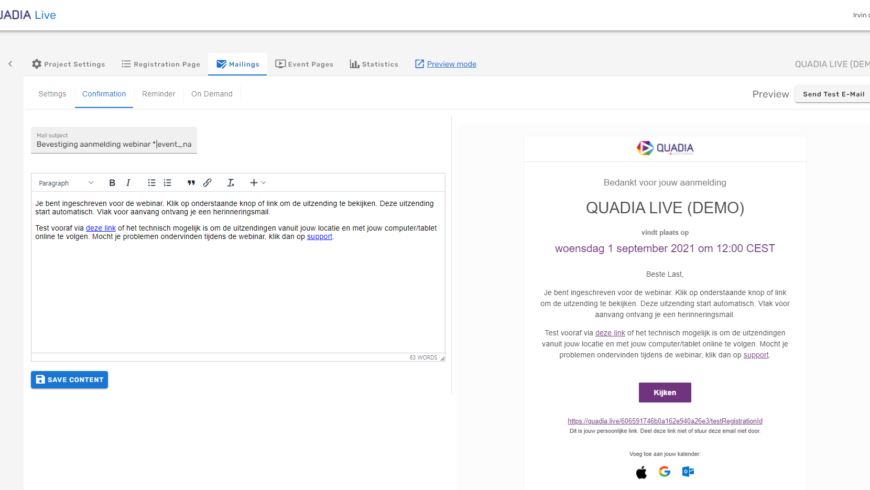Open Event Pages tab
The image size is (870, 490).
pos(304,64)
